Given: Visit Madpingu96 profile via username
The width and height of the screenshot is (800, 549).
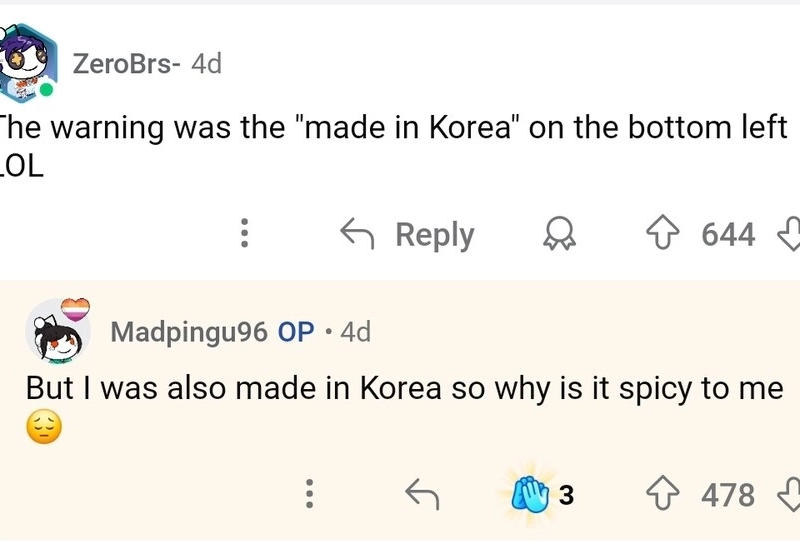Looking at the screenshot, I should (x=188, y=332).
